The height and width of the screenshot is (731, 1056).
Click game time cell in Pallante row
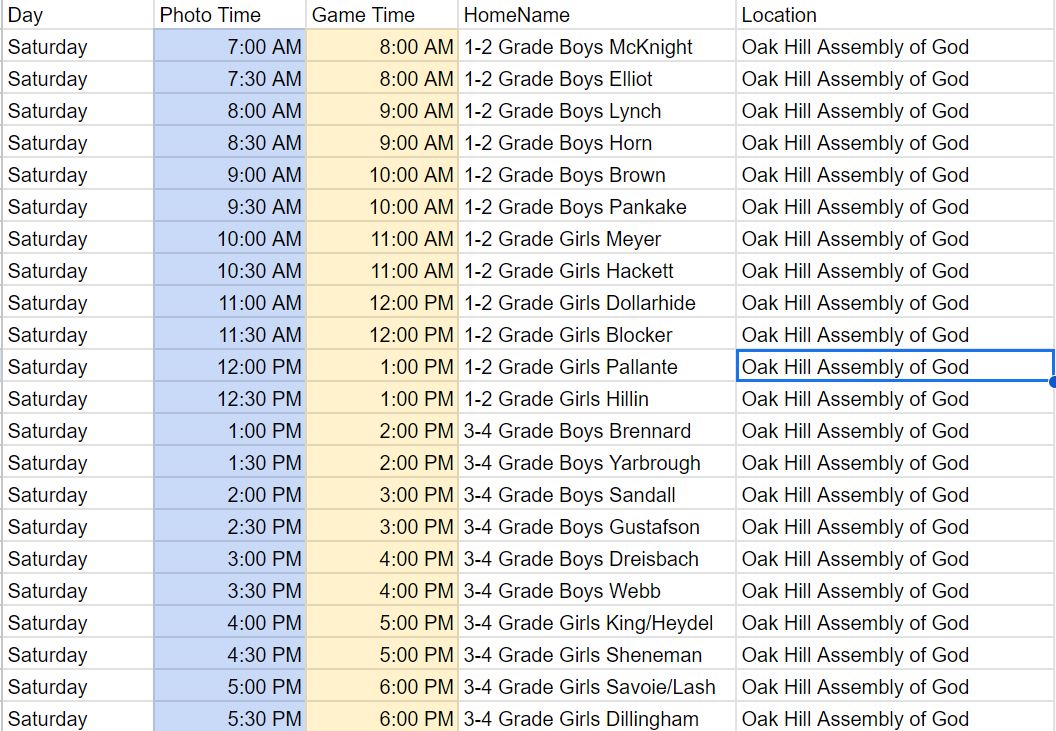click(x=382, y=367)
